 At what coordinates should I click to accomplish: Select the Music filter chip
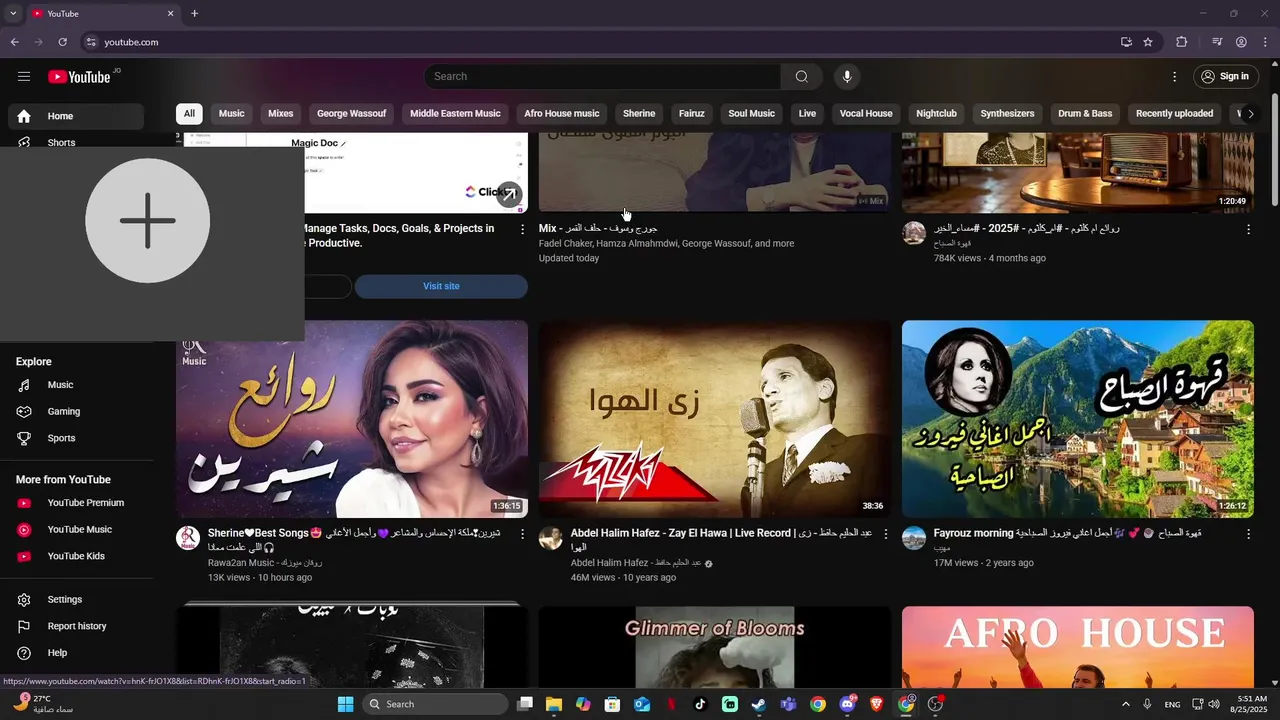pos(232,114)
